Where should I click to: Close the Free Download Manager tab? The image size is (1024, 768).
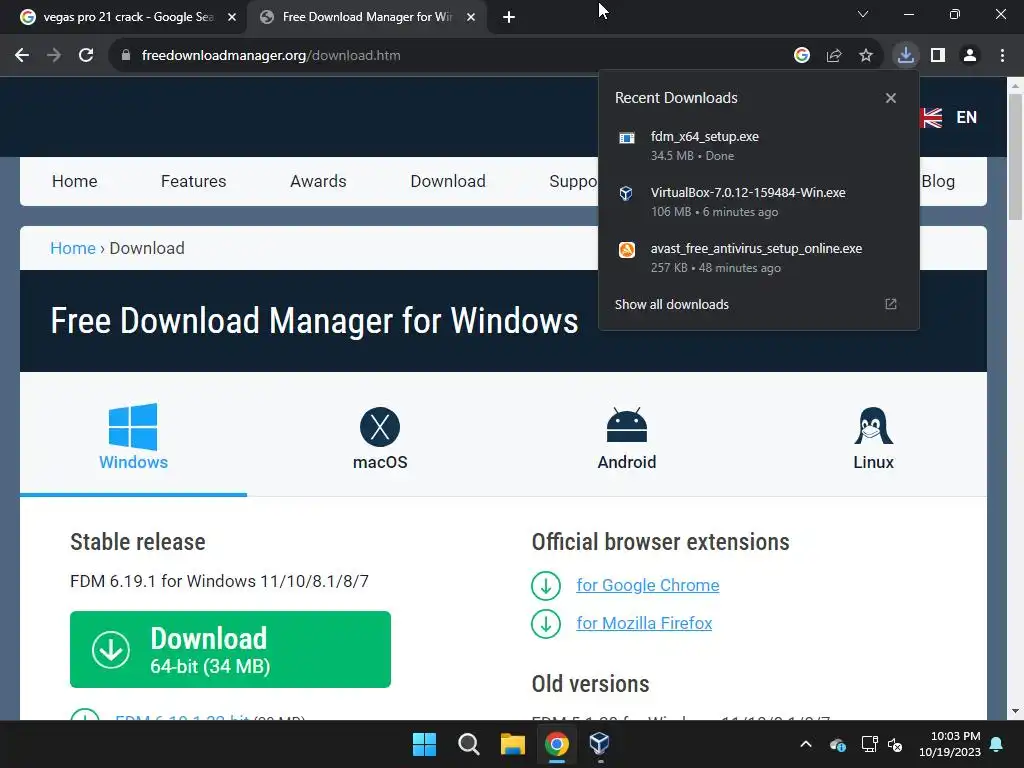[x=471, y=17]
